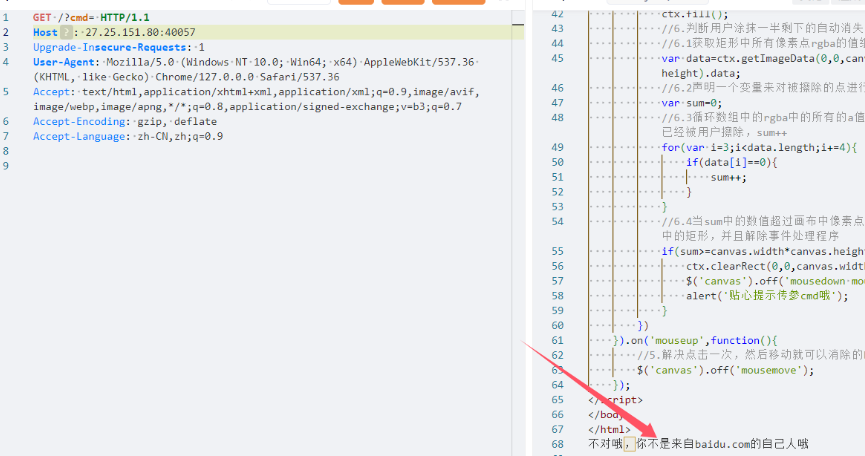
Task: Click the "User-Agent" header name
Action: 64,62
